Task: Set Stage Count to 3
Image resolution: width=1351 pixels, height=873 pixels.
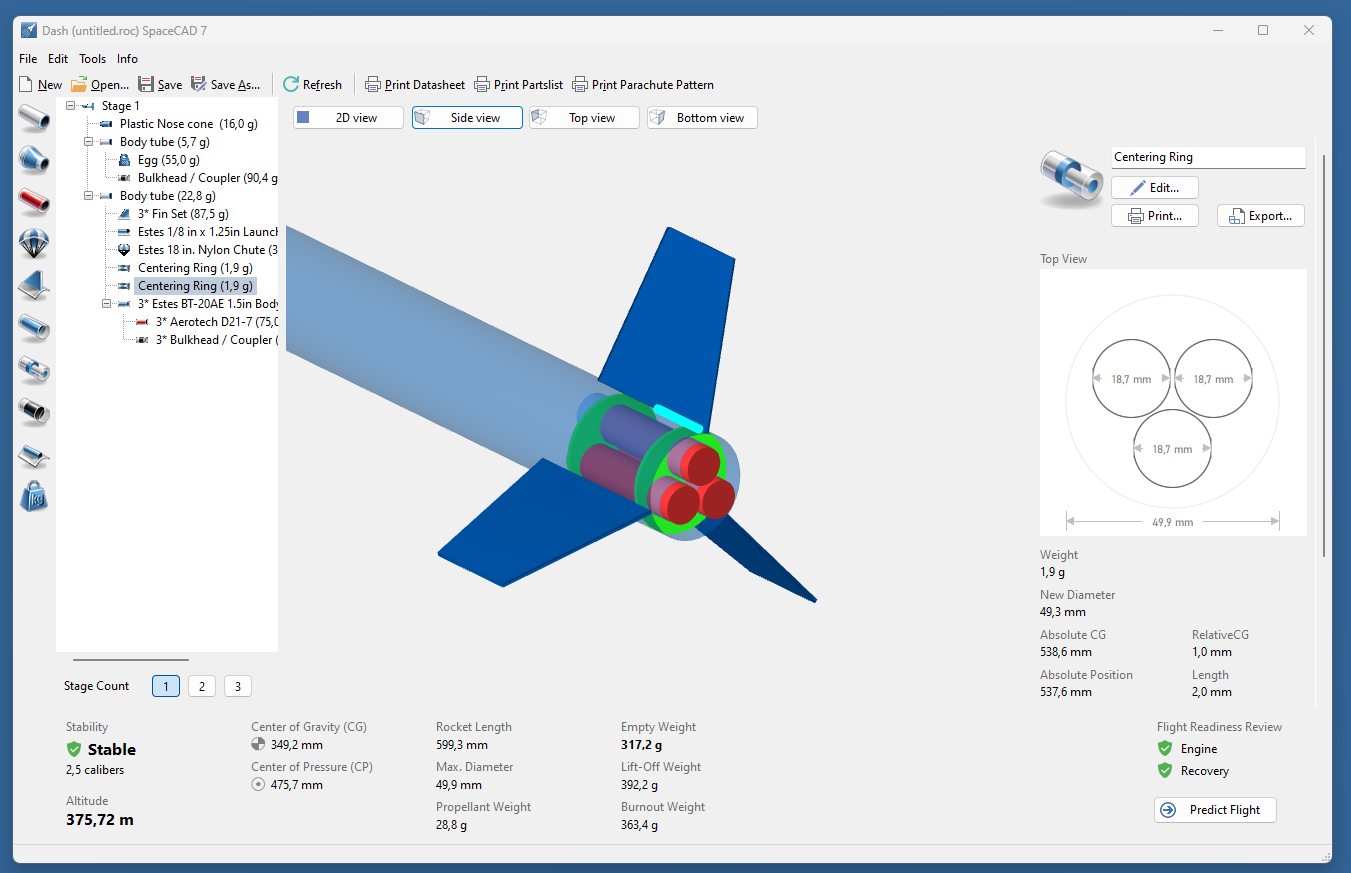Action: 237,686
